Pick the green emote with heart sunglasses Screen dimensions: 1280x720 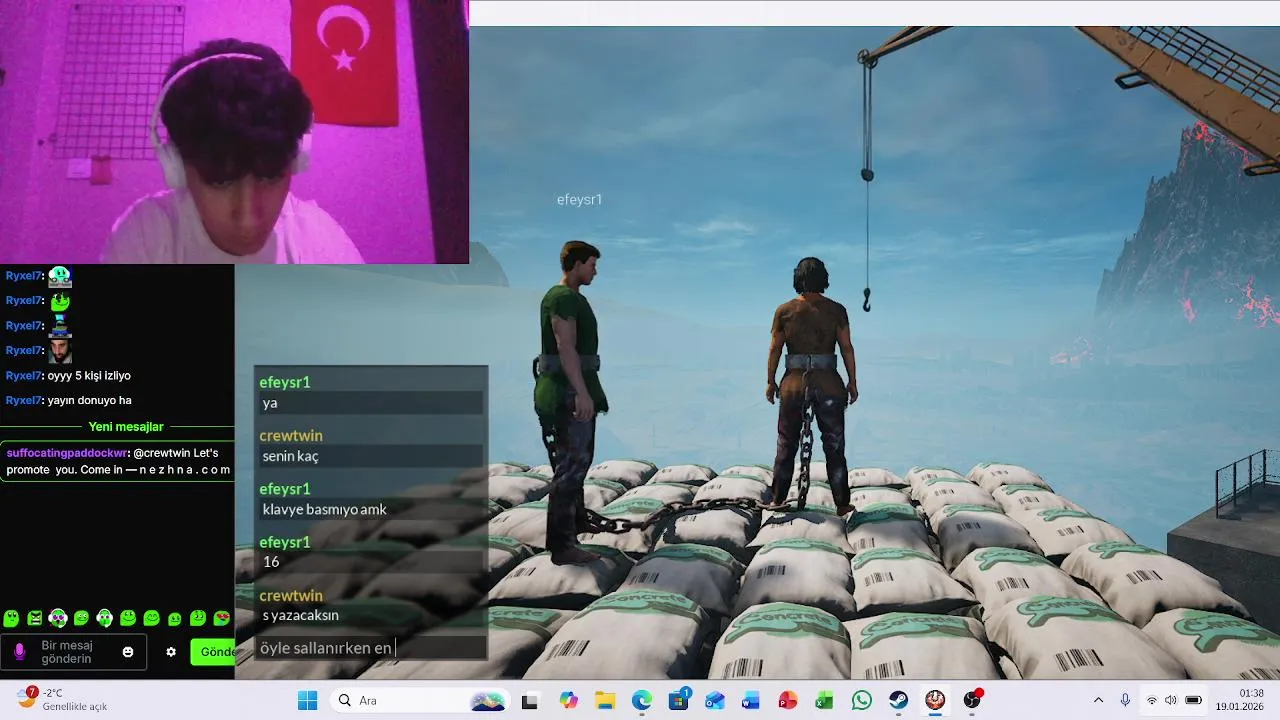[222, 618]
